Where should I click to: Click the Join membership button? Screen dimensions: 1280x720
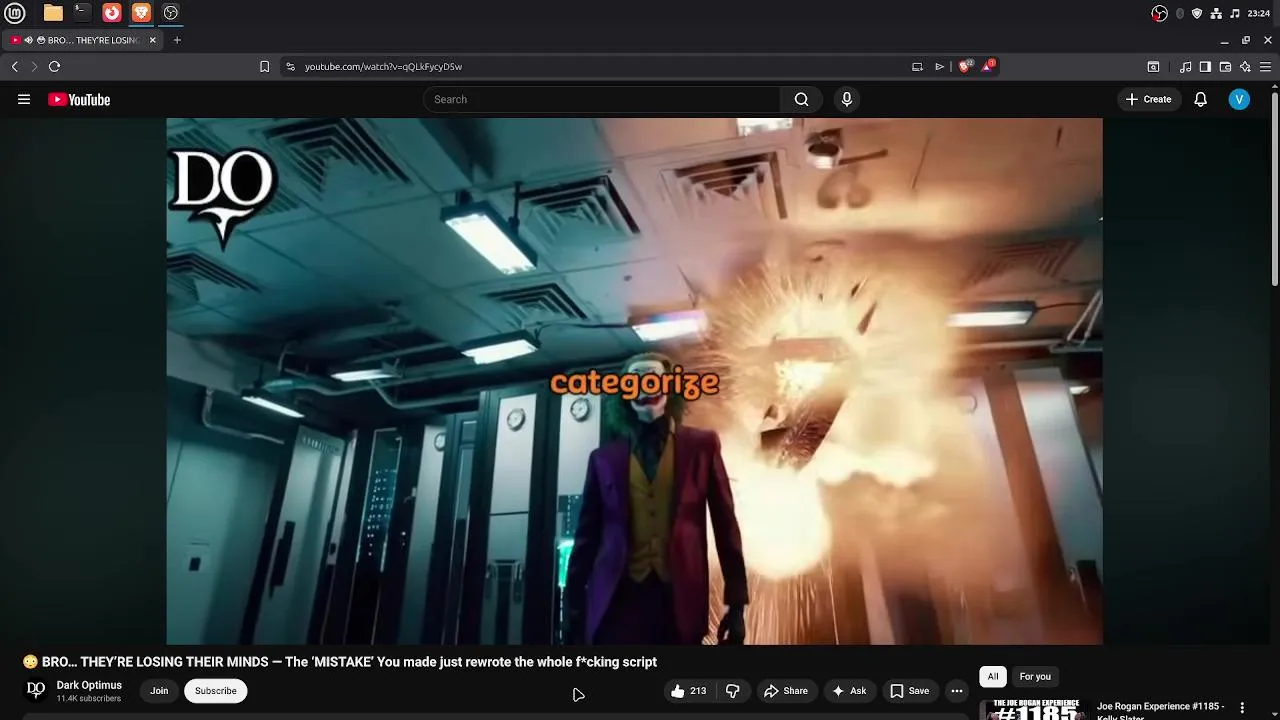(x=159, y=691)
